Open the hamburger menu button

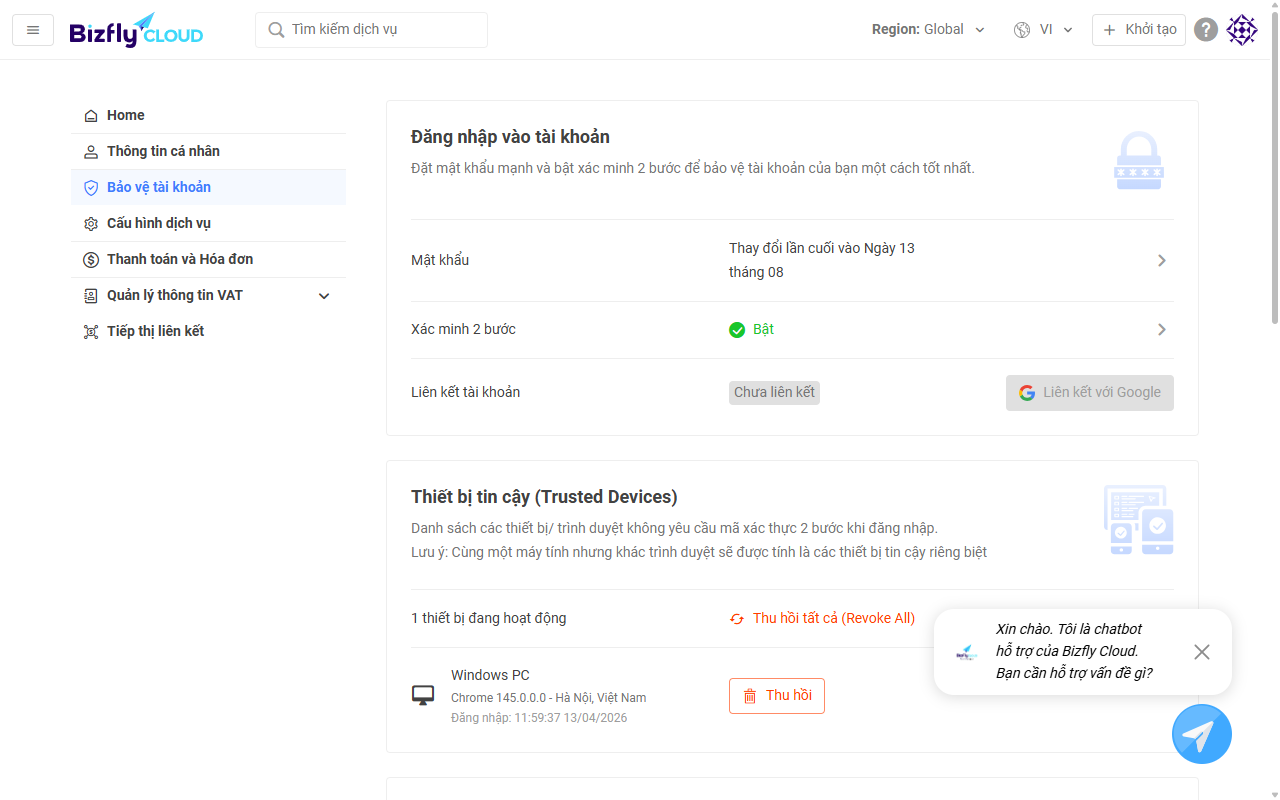point(33,30)
